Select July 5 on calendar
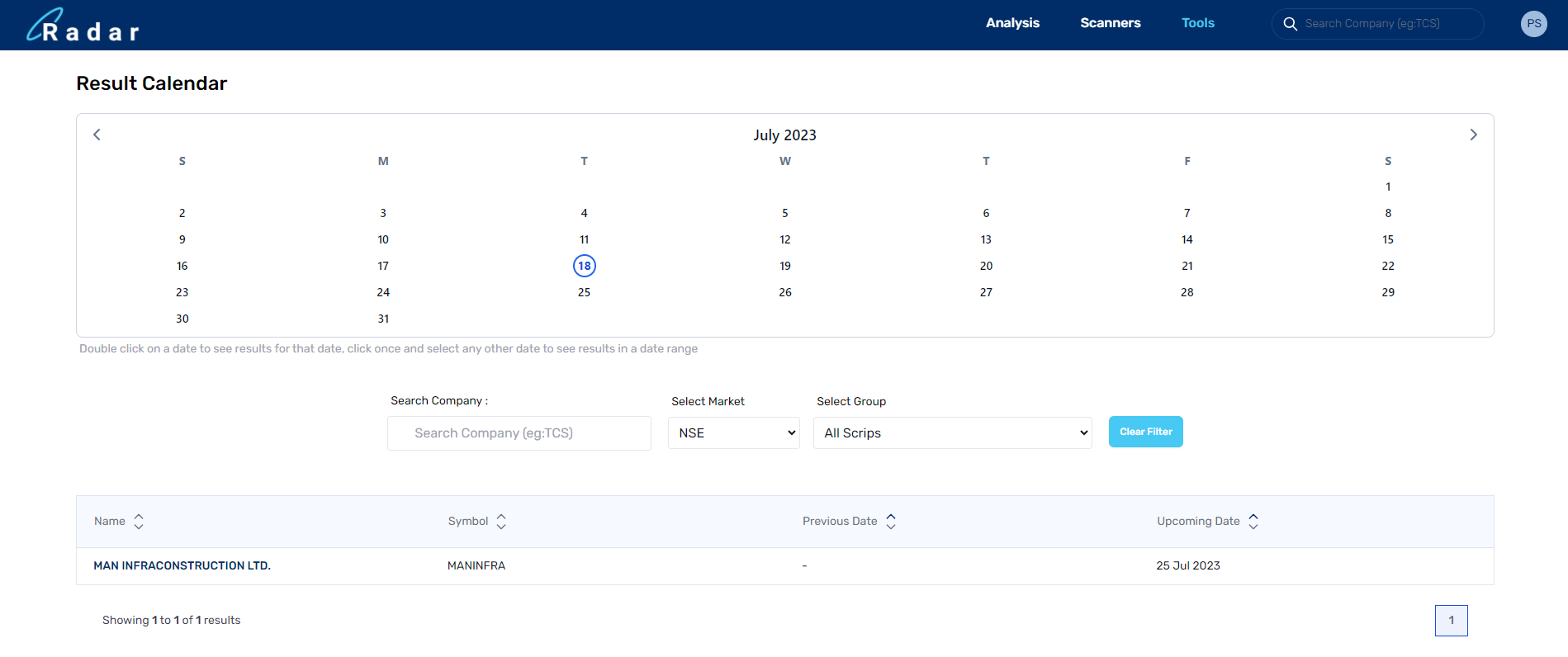The height and width of the screenshot is (657, 1568). pos(785,213)
